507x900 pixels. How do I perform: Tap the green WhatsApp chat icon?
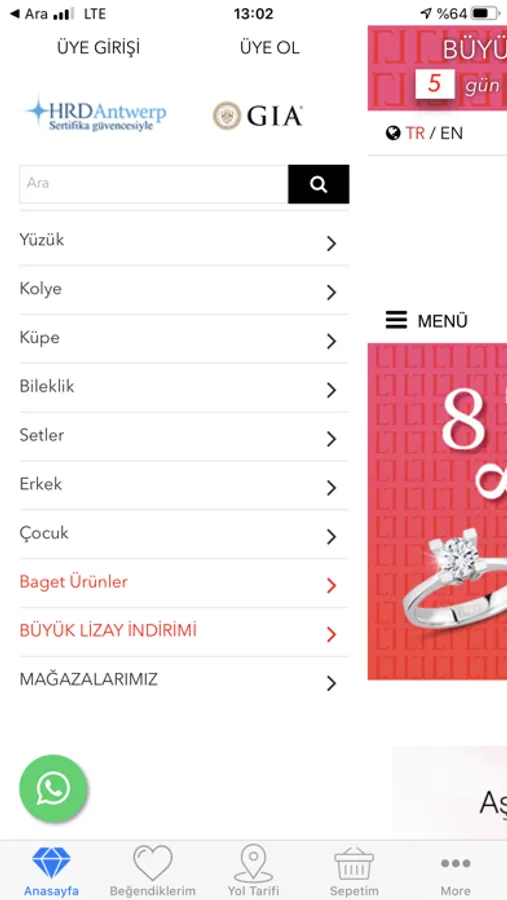[x=53, y=789]
